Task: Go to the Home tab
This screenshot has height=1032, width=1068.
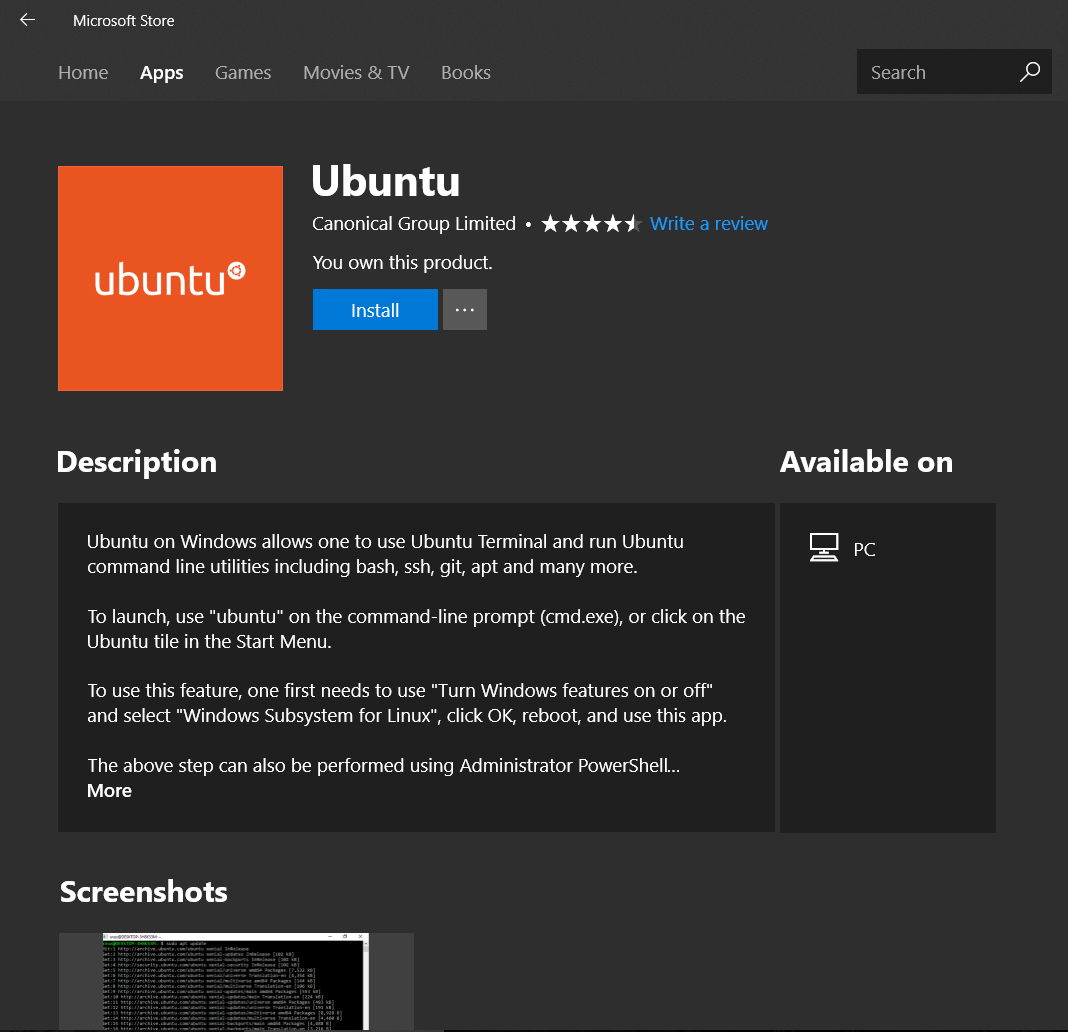Action: [83, 72]
